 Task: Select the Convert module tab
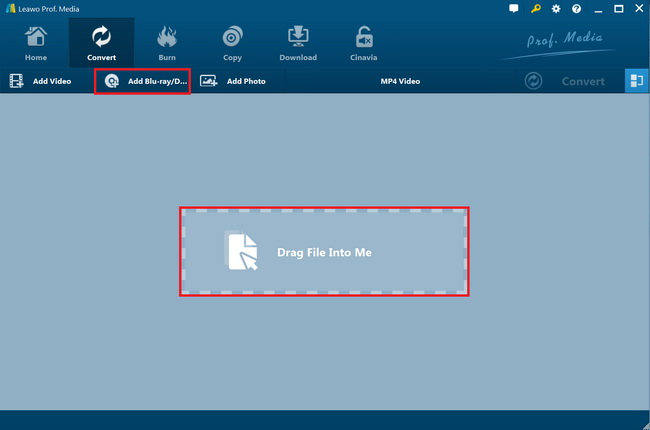tap(101, 43)
